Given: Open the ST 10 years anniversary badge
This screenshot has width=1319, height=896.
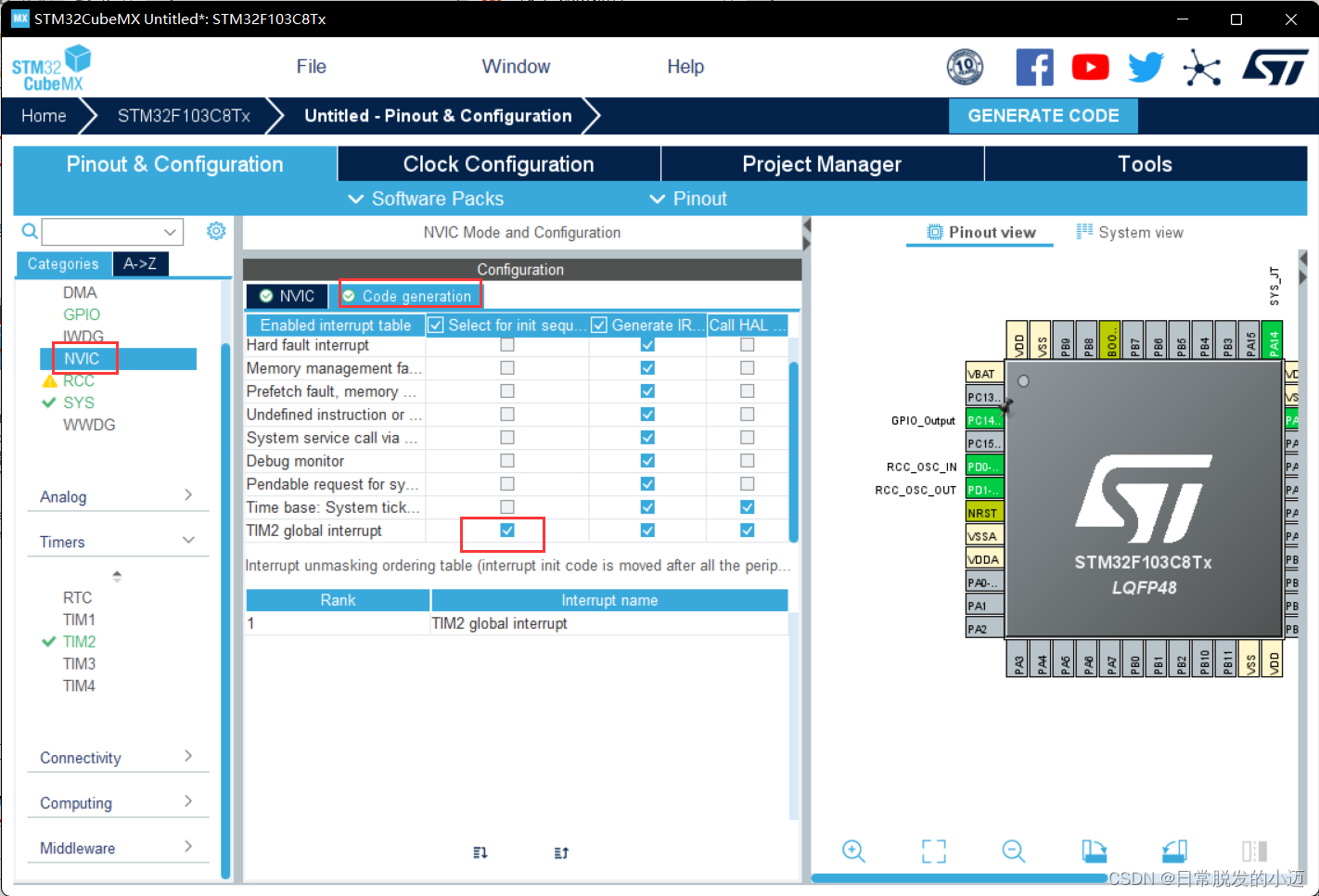Looking at the screenshot, I should pyautogui.click(x=965, y=67).
